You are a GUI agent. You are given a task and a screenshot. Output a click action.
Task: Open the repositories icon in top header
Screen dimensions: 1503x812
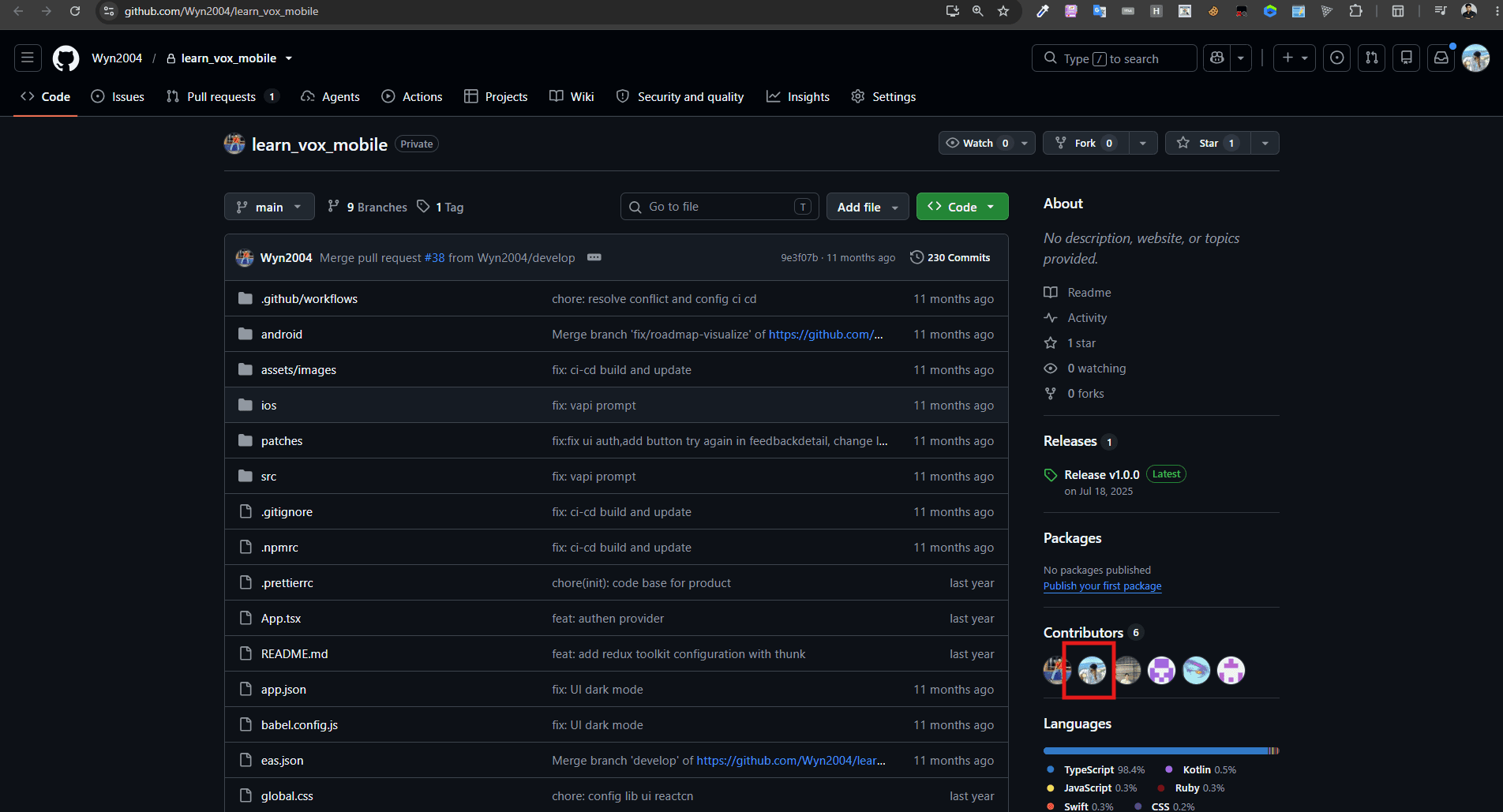[1407, 58]
